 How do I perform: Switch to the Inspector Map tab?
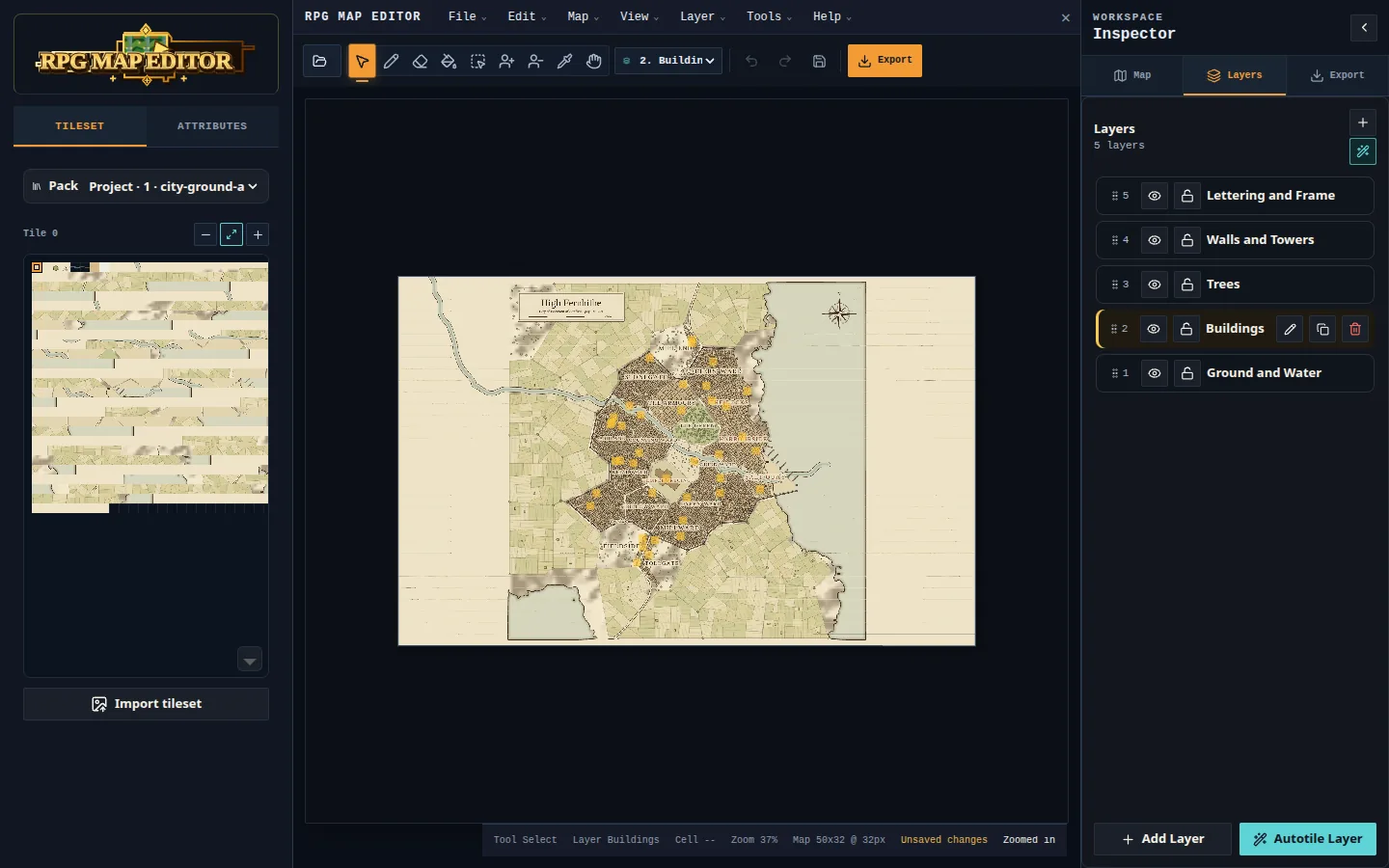click(1132, 75)
